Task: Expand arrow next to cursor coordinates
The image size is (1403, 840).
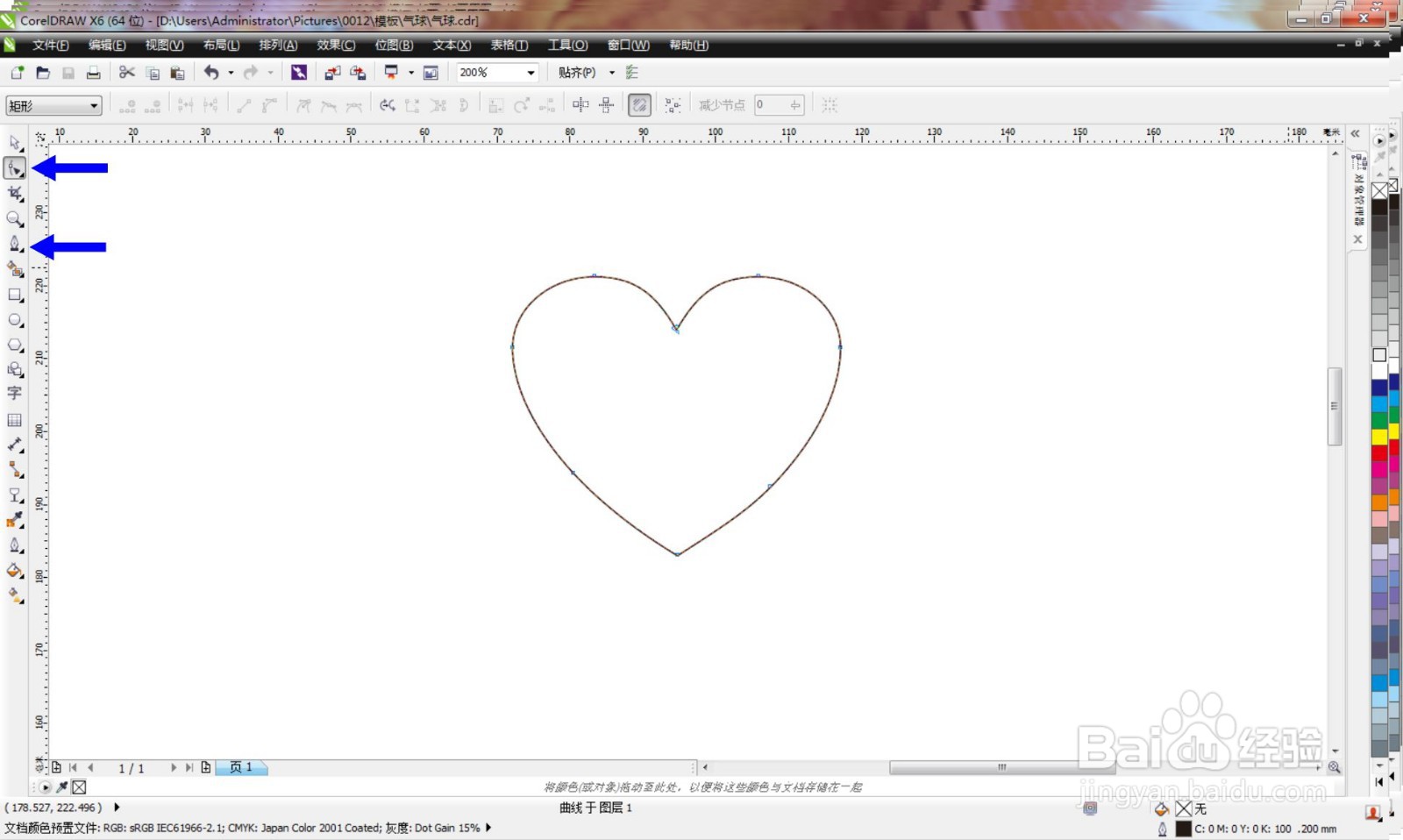Action: click(x=117, y=808)
